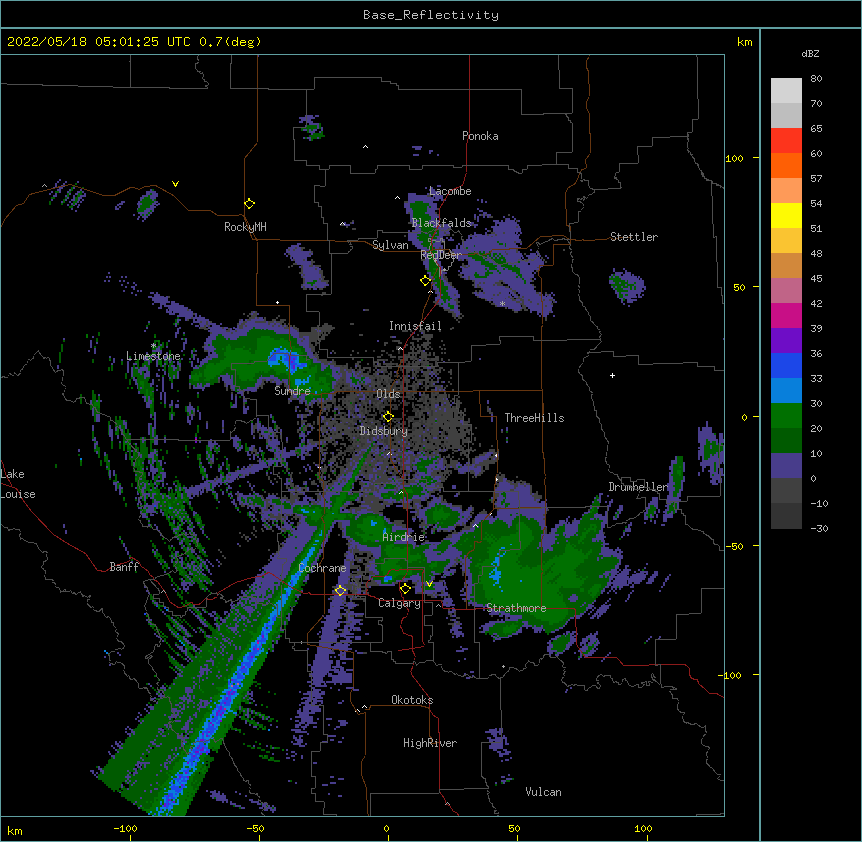
Task: Select the Vulcan label
Action: [x=543, y=792]
